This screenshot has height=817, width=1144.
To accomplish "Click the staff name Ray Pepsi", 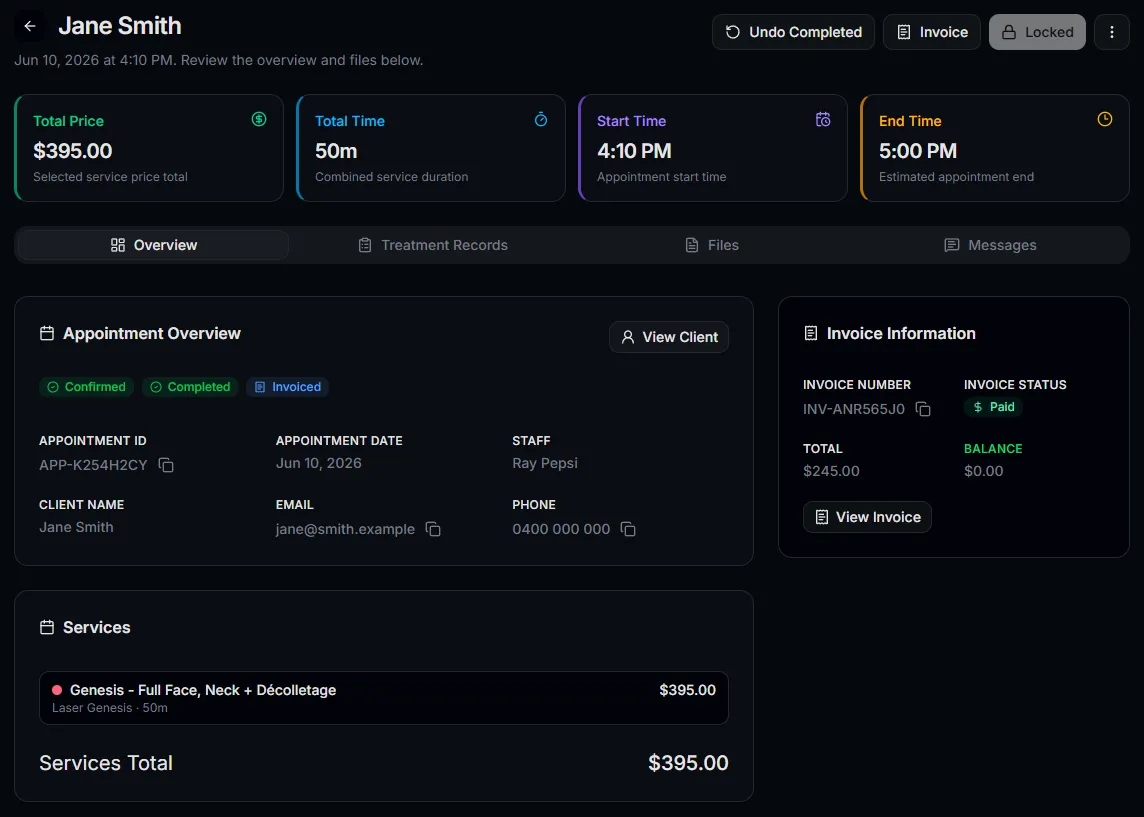I will (544, 463).
